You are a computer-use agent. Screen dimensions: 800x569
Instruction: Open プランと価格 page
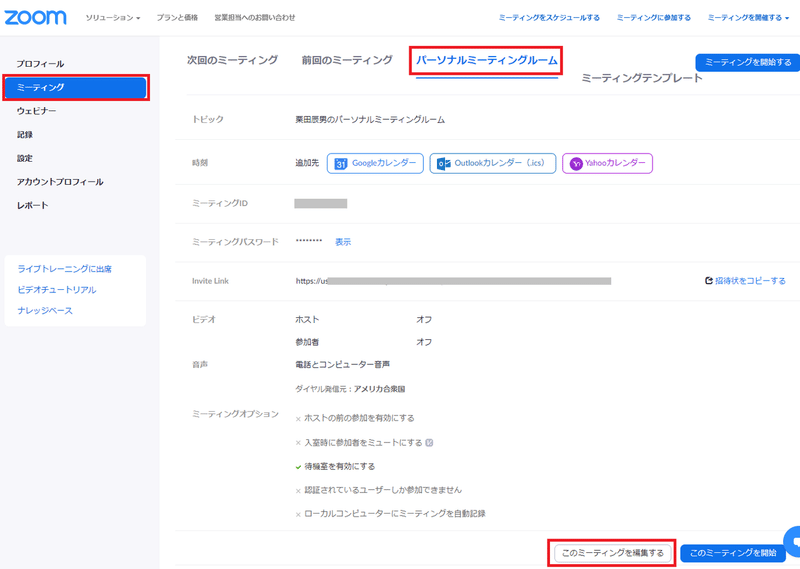click(x=177, y=17)
